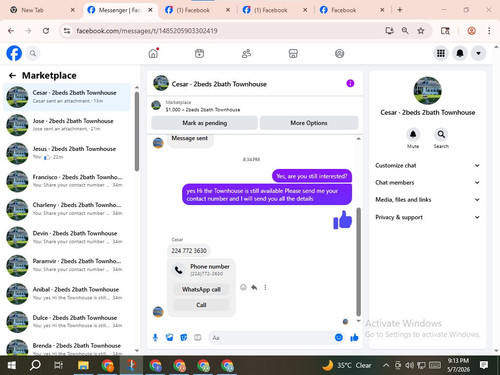Reload the page
This screenshot has width=500, height=375.
(x=46, y=31)
